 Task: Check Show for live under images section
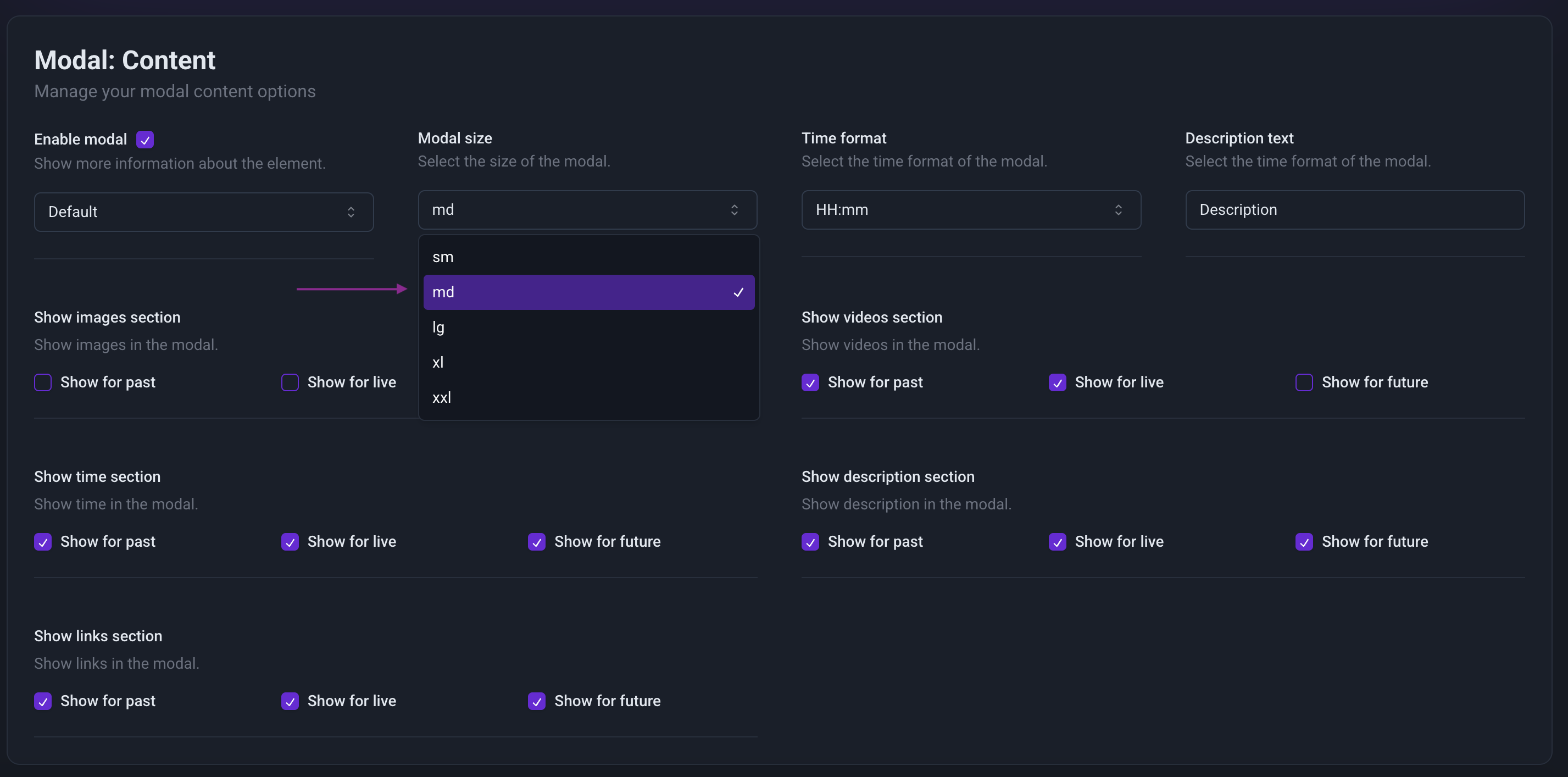[x=290, y=382]
